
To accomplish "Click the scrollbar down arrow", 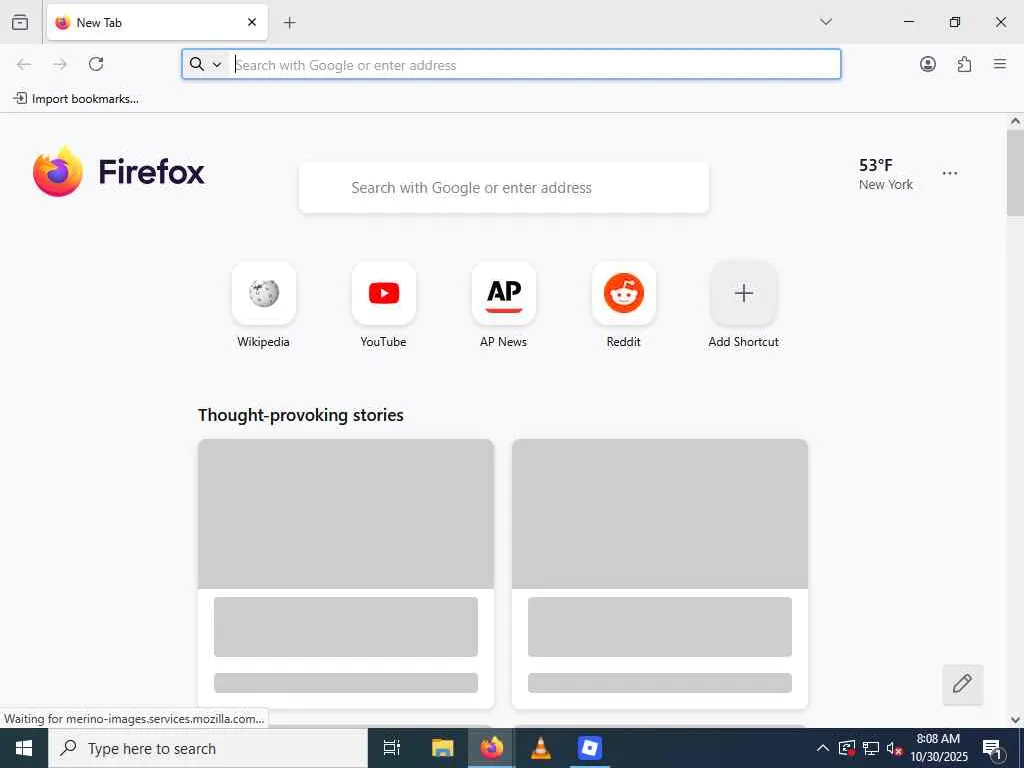I will click(1015, 720).
